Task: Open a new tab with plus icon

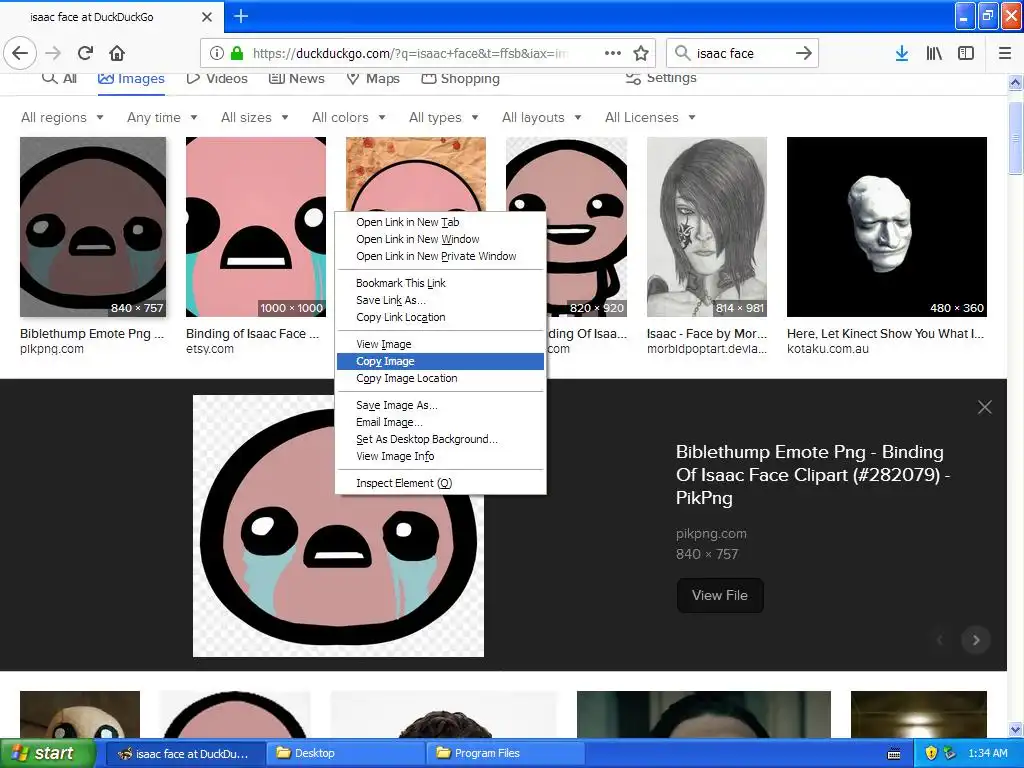Action: pyautogui.click(x=241, y=16)
